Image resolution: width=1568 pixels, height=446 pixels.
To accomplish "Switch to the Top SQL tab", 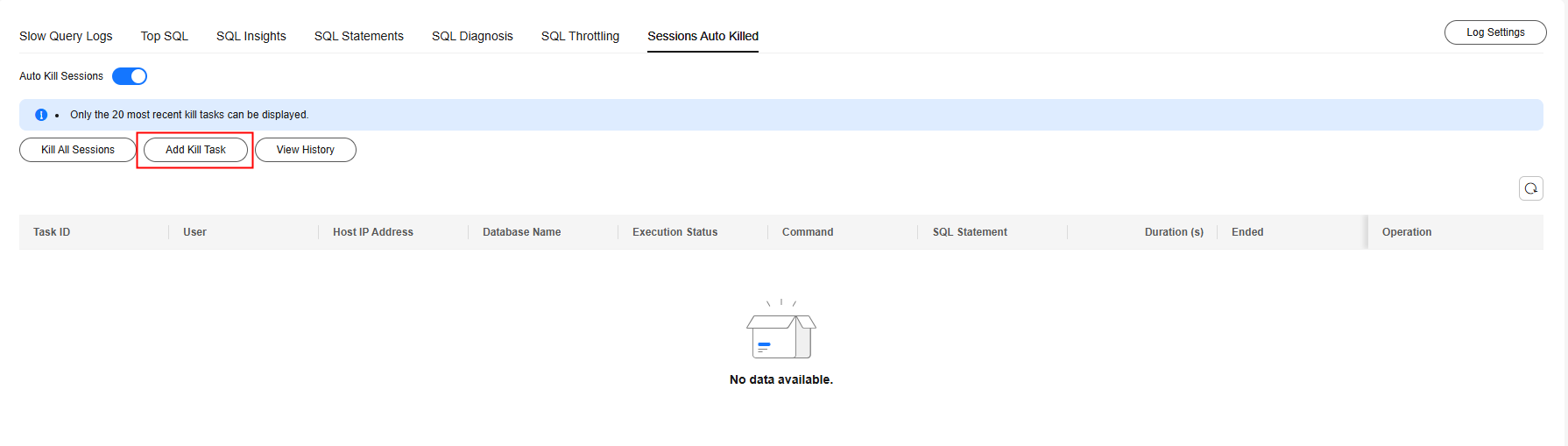I will (165, 36).
